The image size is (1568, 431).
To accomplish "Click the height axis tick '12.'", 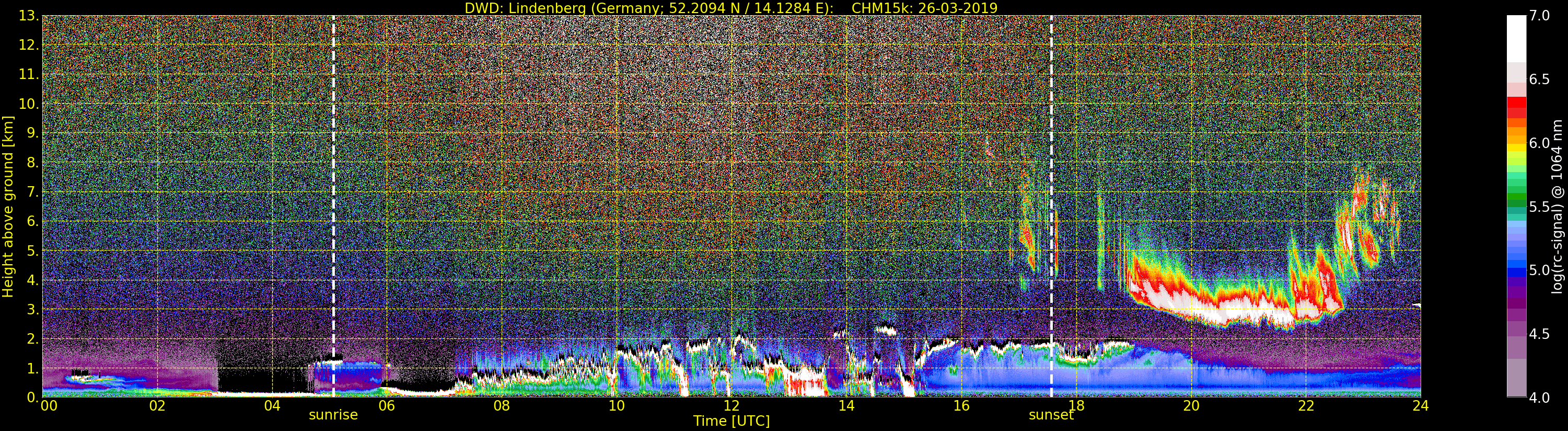I will [29, 45].
